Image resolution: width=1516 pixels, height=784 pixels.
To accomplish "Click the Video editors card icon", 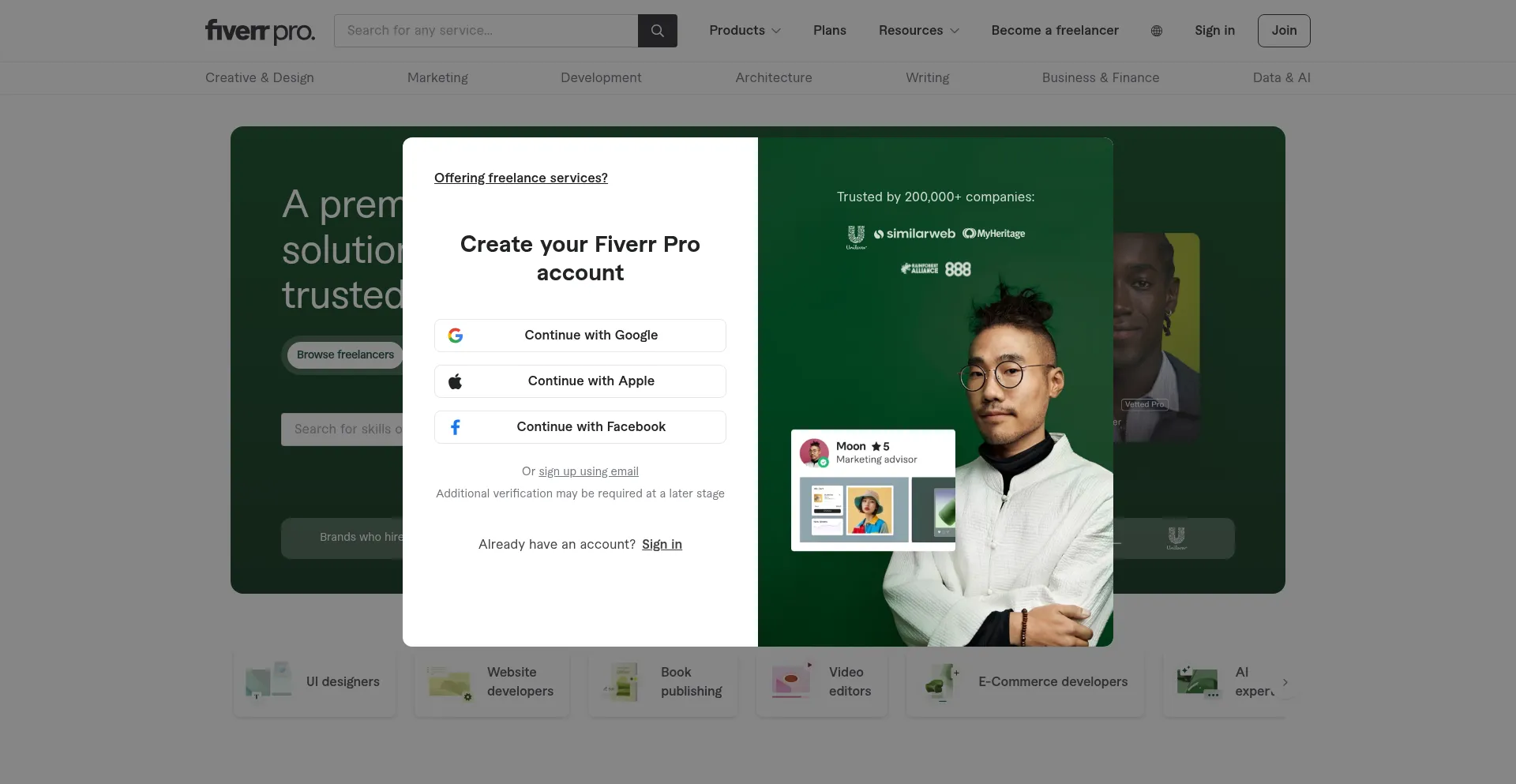I will tap(792, 681).
